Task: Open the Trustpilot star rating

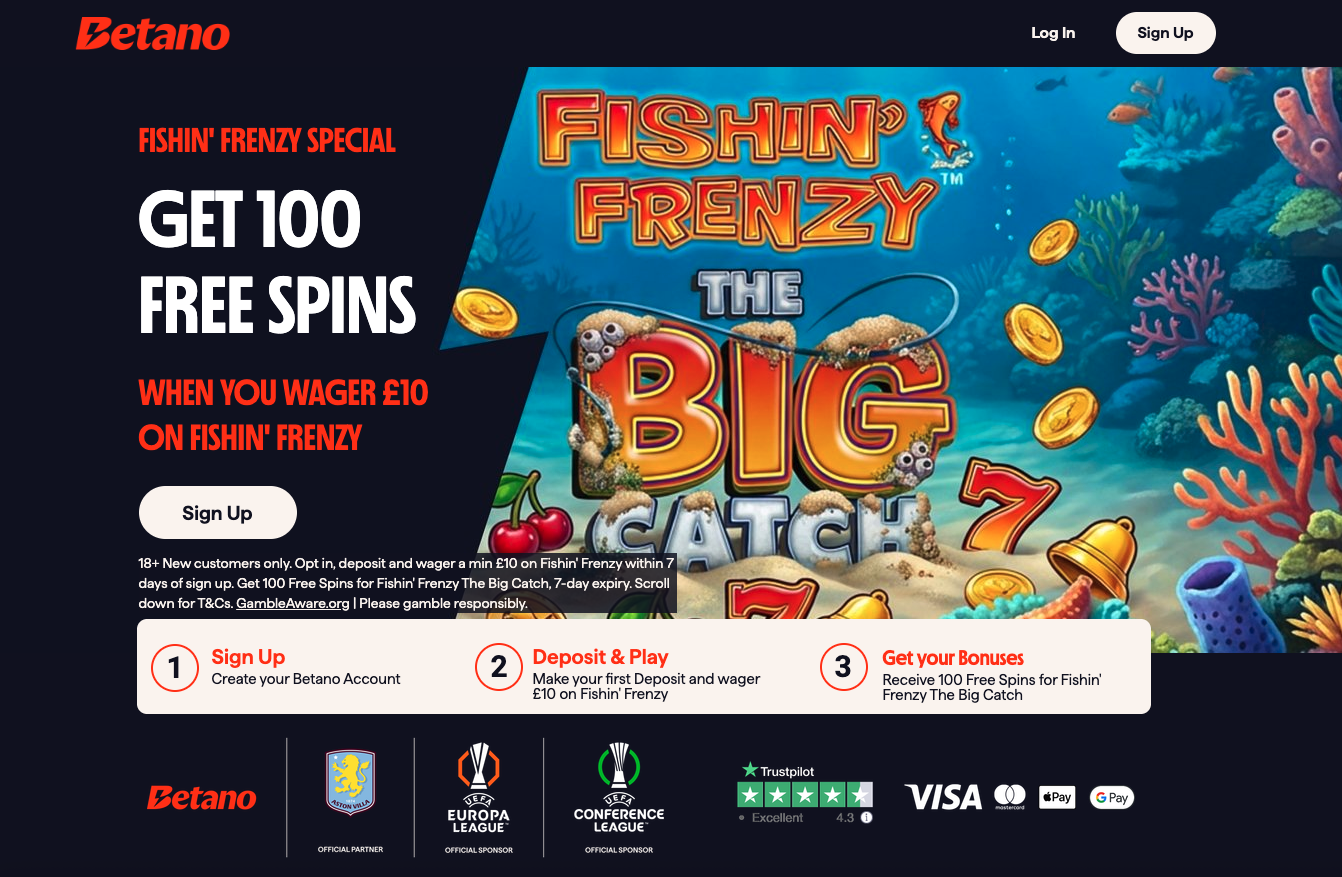Action: (x=804, y=794)
